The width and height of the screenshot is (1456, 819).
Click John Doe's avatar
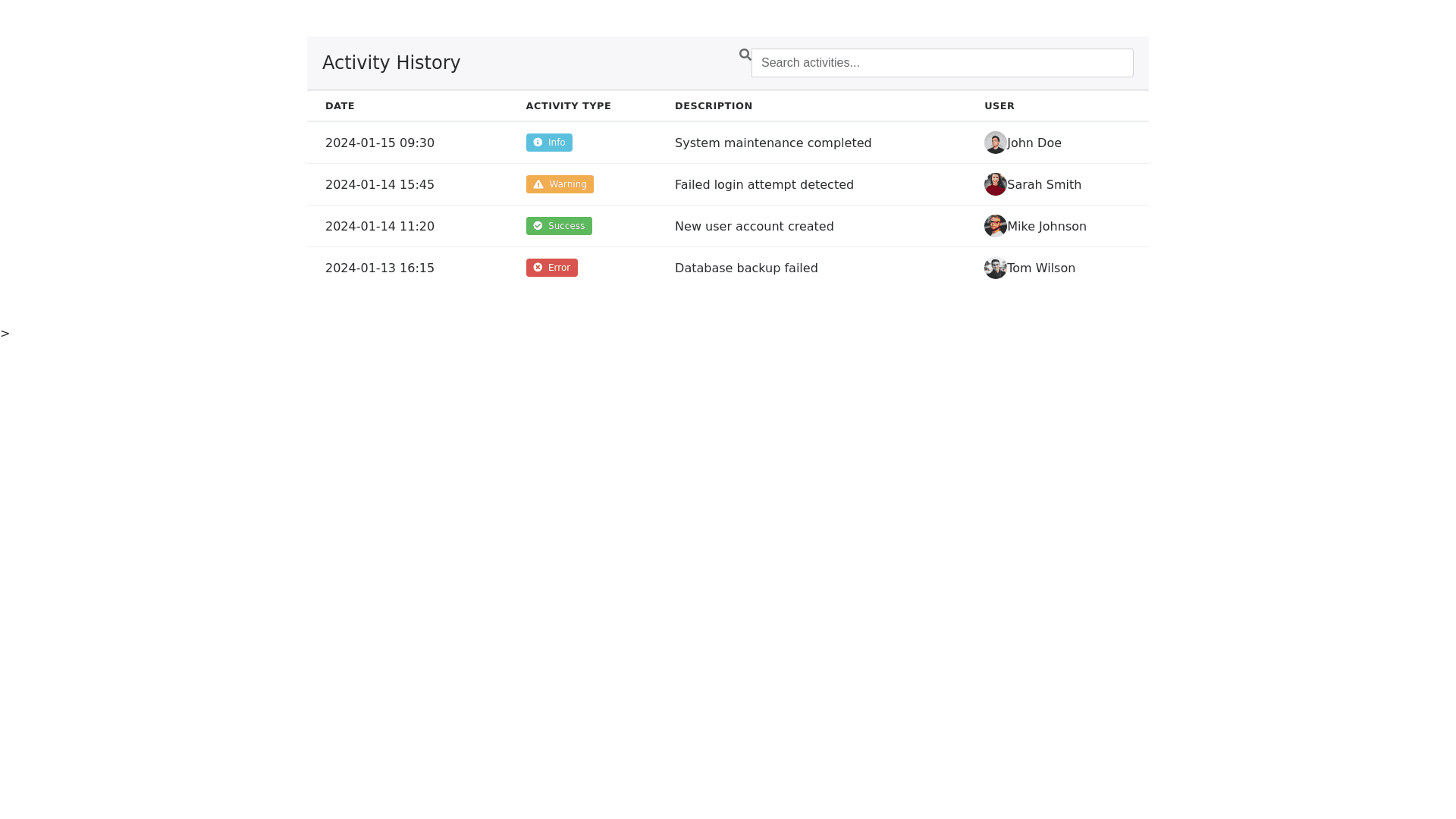click(995, 143)
